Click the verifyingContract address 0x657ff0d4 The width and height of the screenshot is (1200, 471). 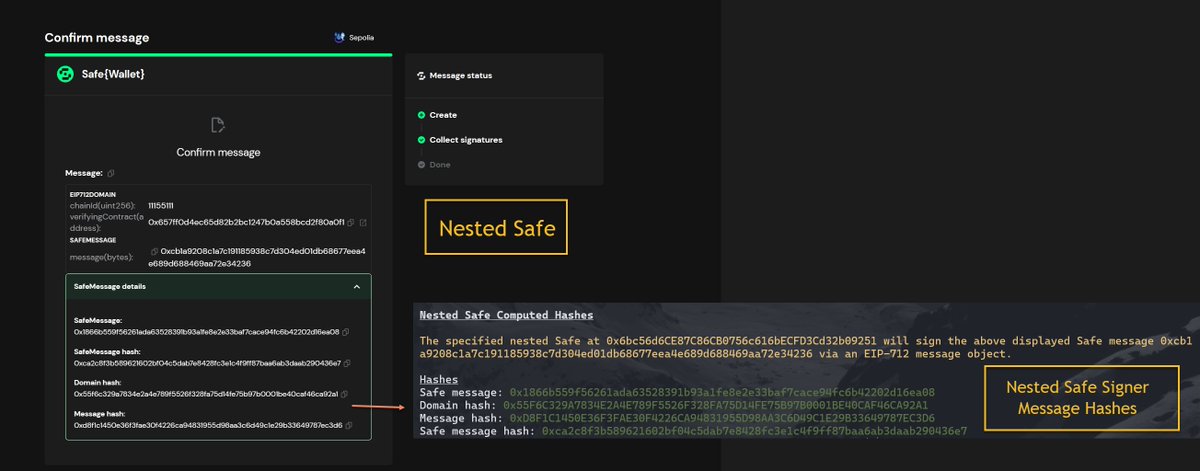(246, 222)
